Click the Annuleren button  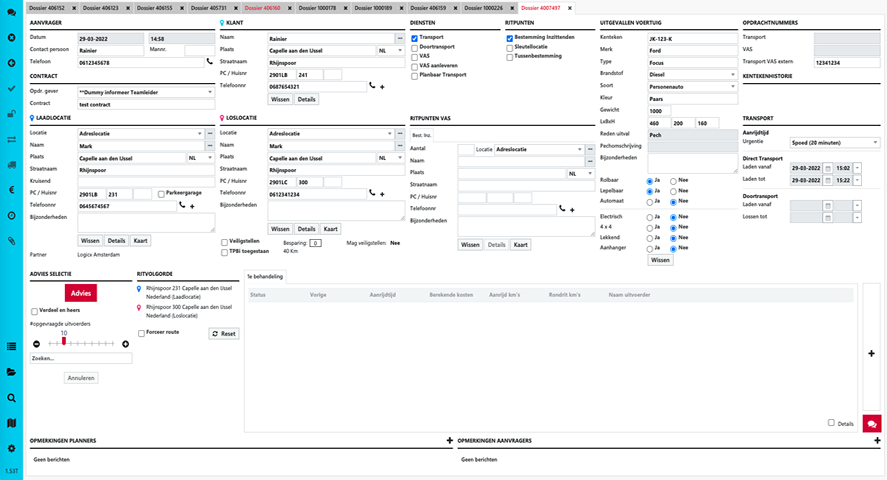tap(81, 378)
